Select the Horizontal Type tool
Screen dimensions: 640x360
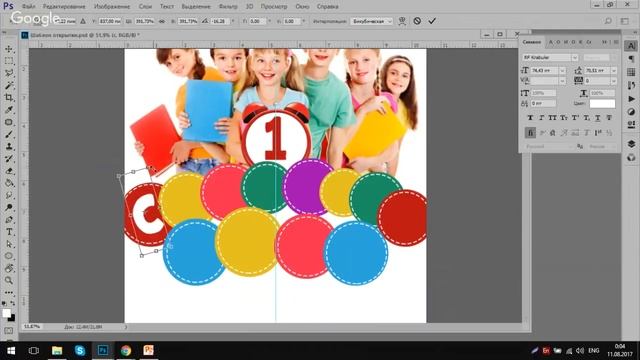9,232
